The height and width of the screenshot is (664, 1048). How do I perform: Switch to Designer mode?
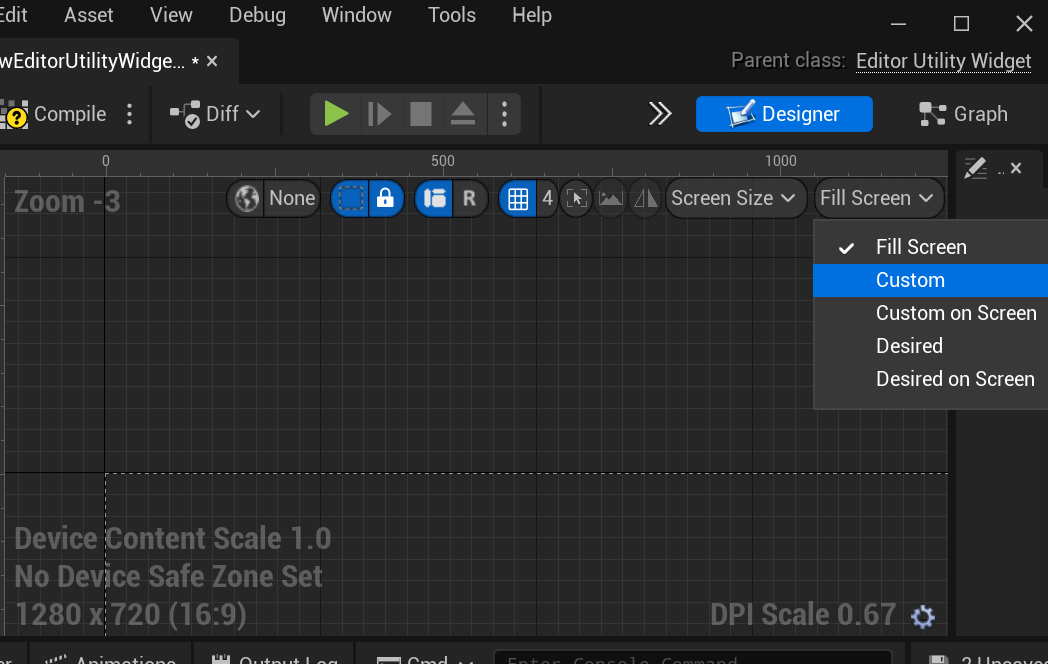pyautogui.click(x=784, y=114)
